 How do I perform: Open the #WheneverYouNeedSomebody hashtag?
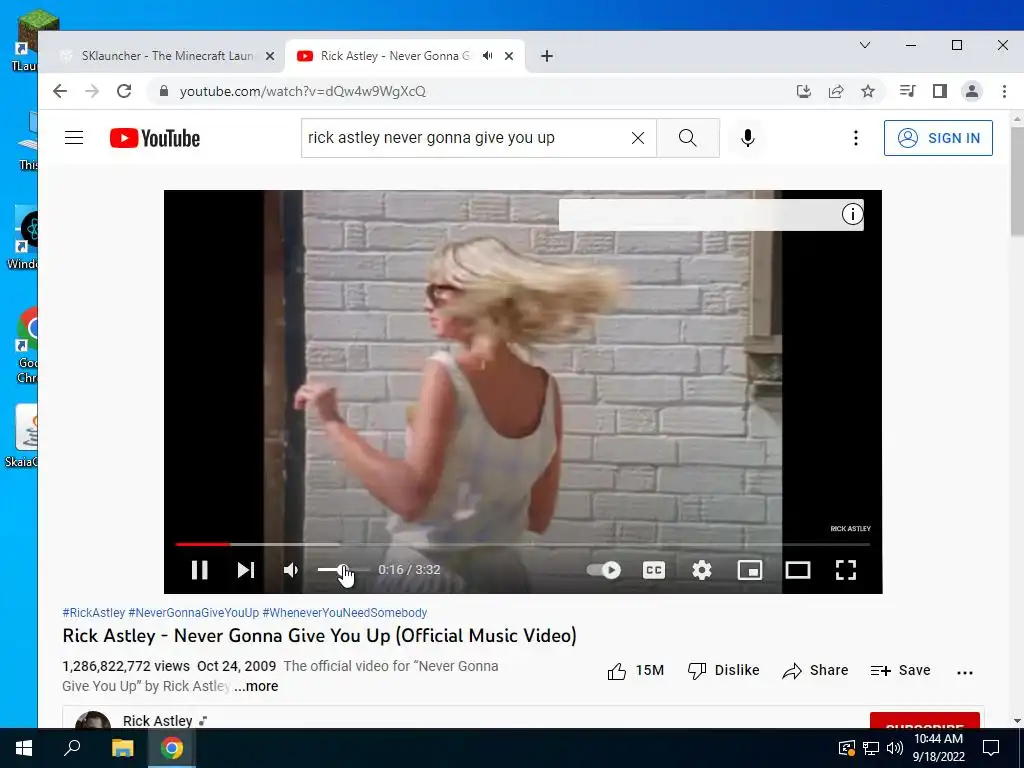coord(345,613)
